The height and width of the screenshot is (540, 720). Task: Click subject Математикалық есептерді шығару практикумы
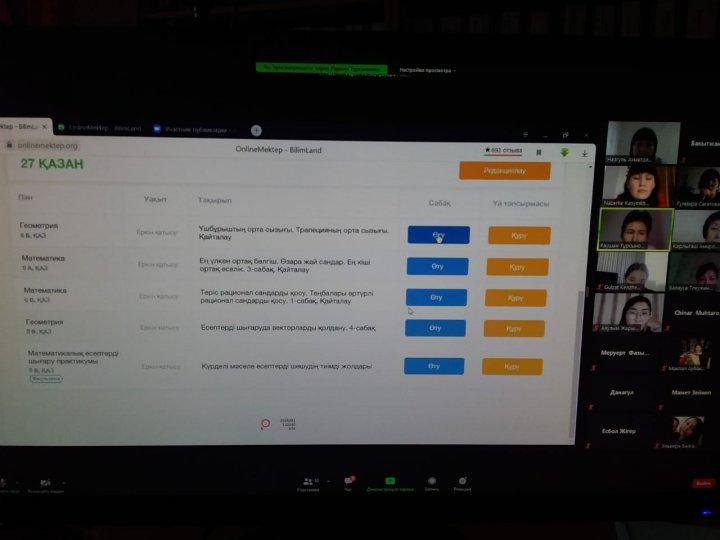(73, 357)
